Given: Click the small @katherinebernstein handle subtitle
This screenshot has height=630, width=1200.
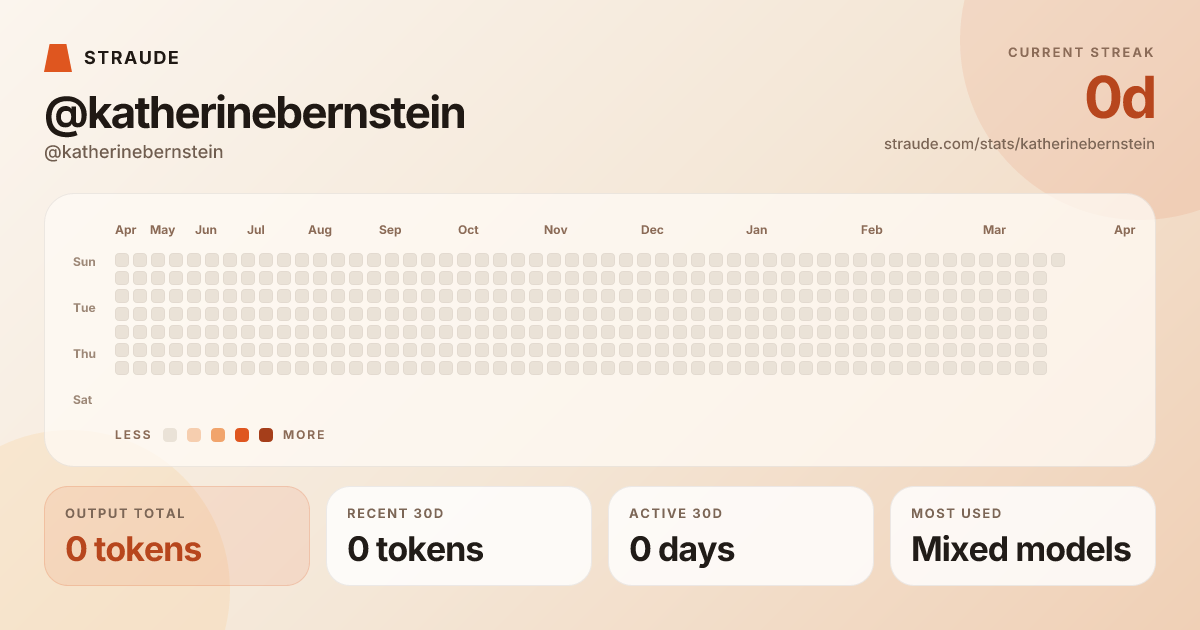Looking at the screenshot, I should click(134, 152).
